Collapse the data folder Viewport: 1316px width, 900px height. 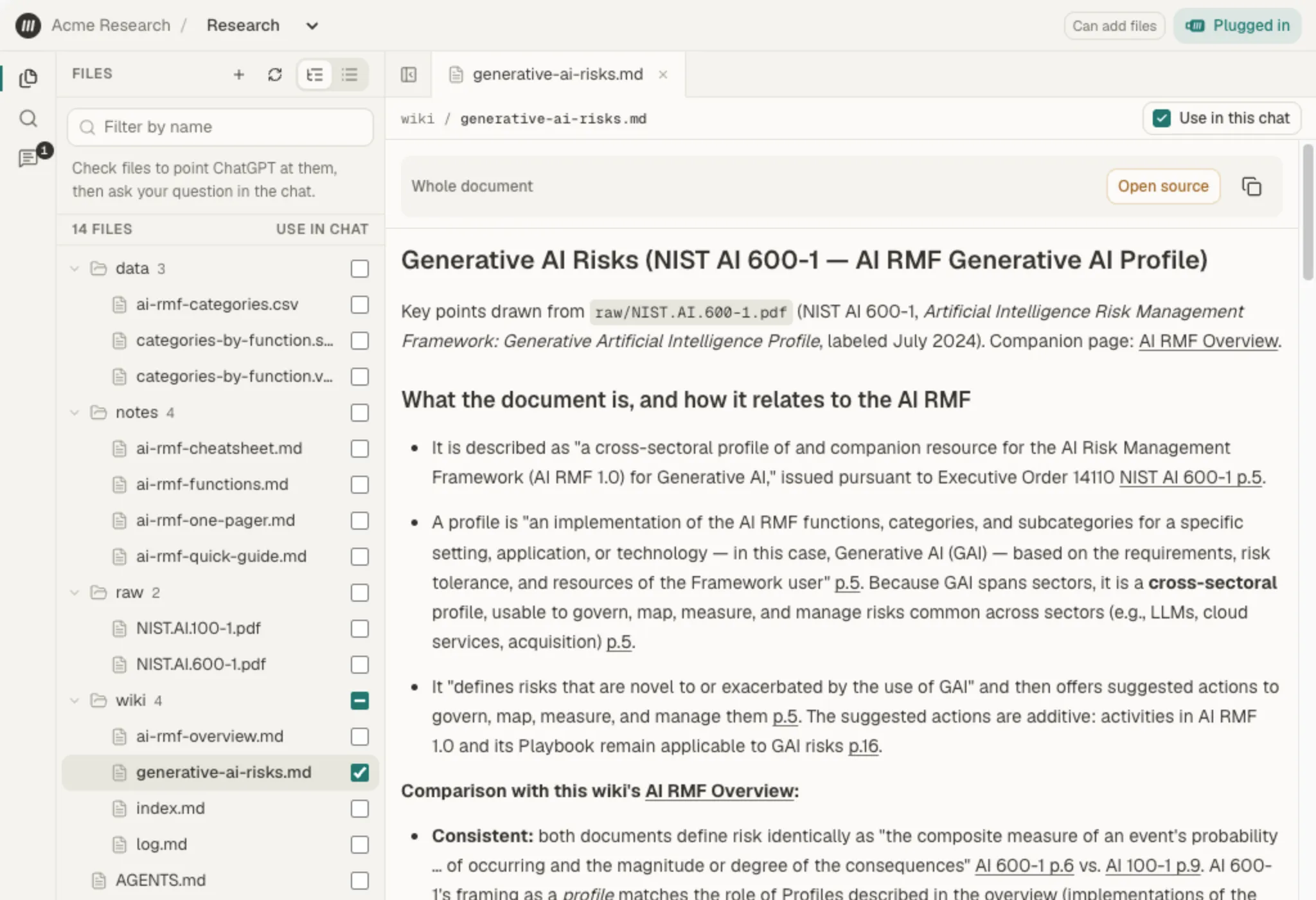pyautogui.click(x=75, y=268)
